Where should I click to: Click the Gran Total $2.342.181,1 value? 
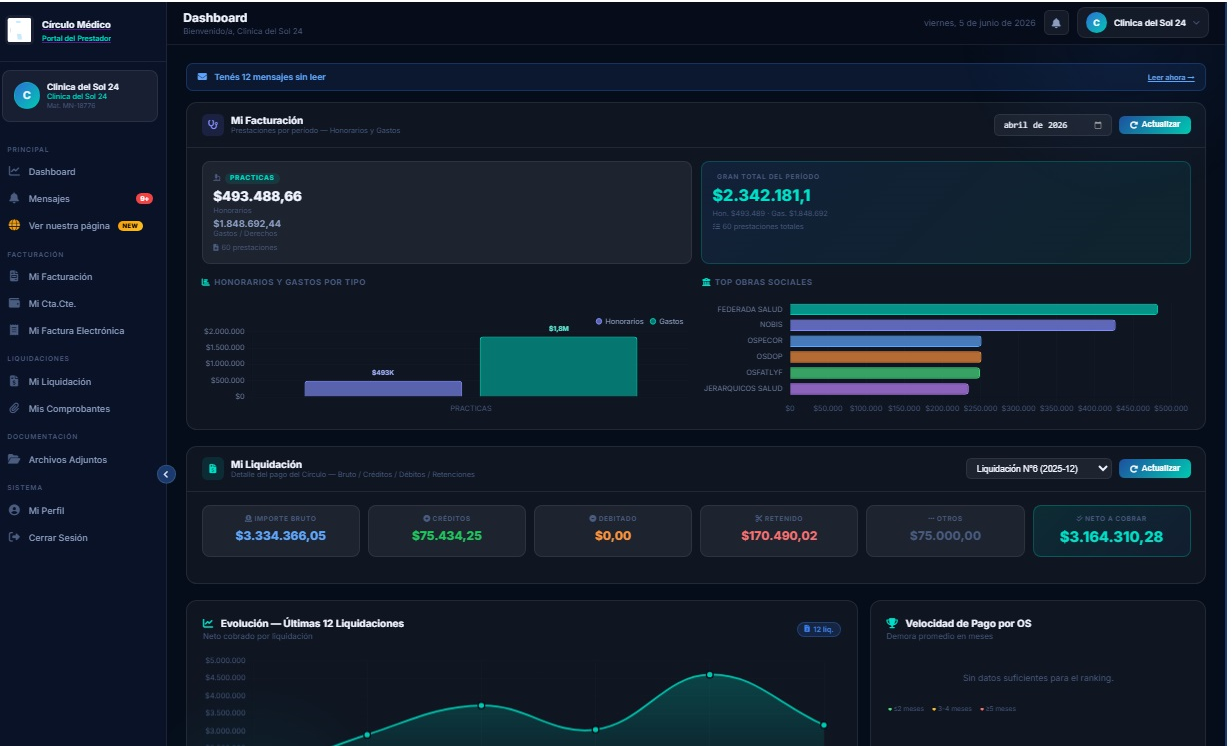(762, 196)
